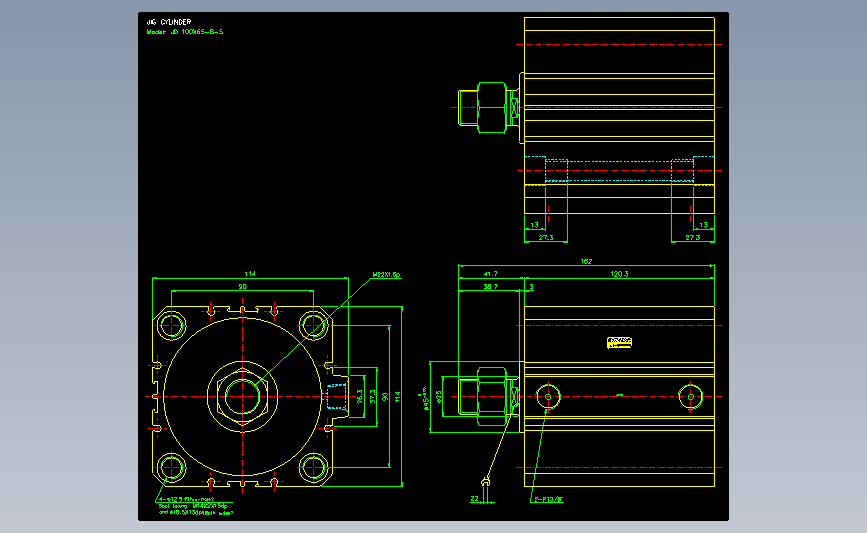Select the right port circle in side view
Screen dimensions: 867x533
click(691, 396)
